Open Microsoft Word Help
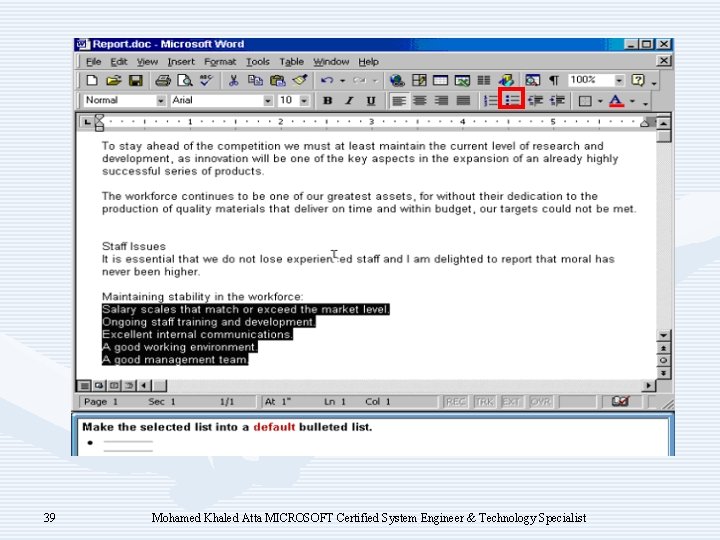Image resolution: width=720 pixels, height=540 pixels. coord(638,81)
